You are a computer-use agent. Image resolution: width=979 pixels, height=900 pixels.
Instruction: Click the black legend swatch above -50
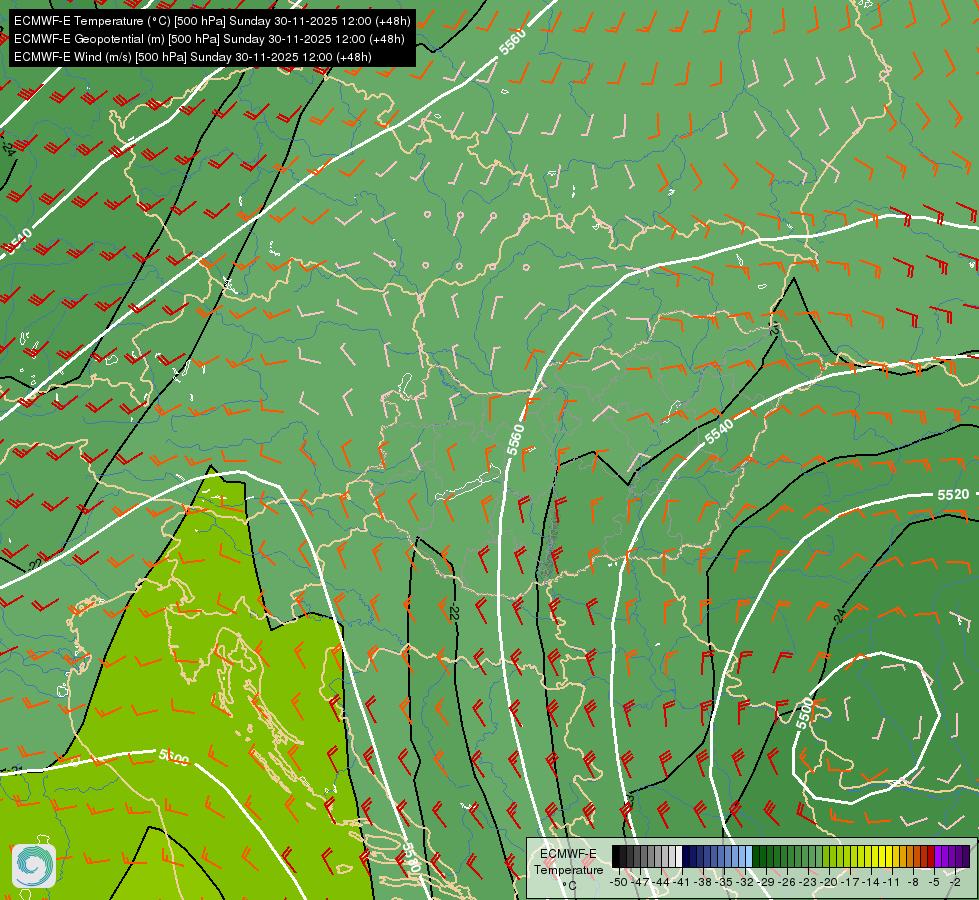click(616, 856)
